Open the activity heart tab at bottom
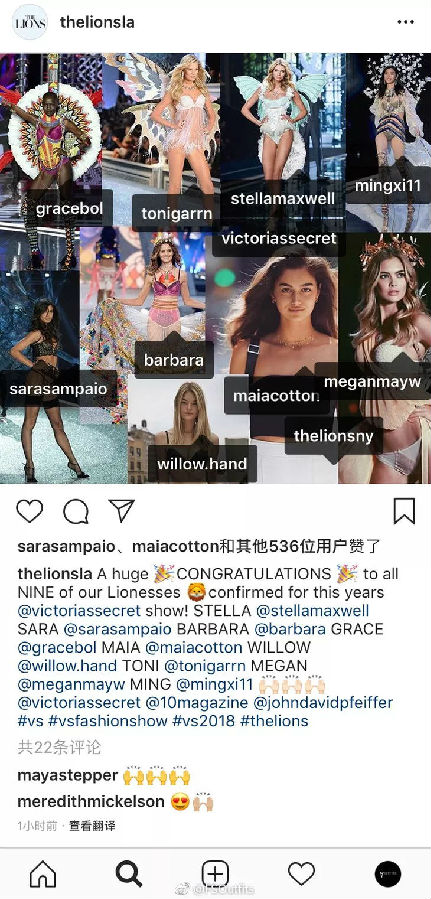The image size is (431, 899). click(x=301, y=874)
